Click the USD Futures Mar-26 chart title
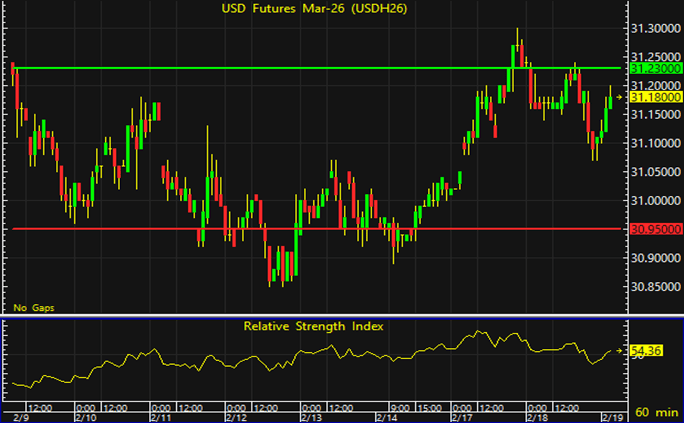Screen dimensions: 684x423 click(316, 10)
